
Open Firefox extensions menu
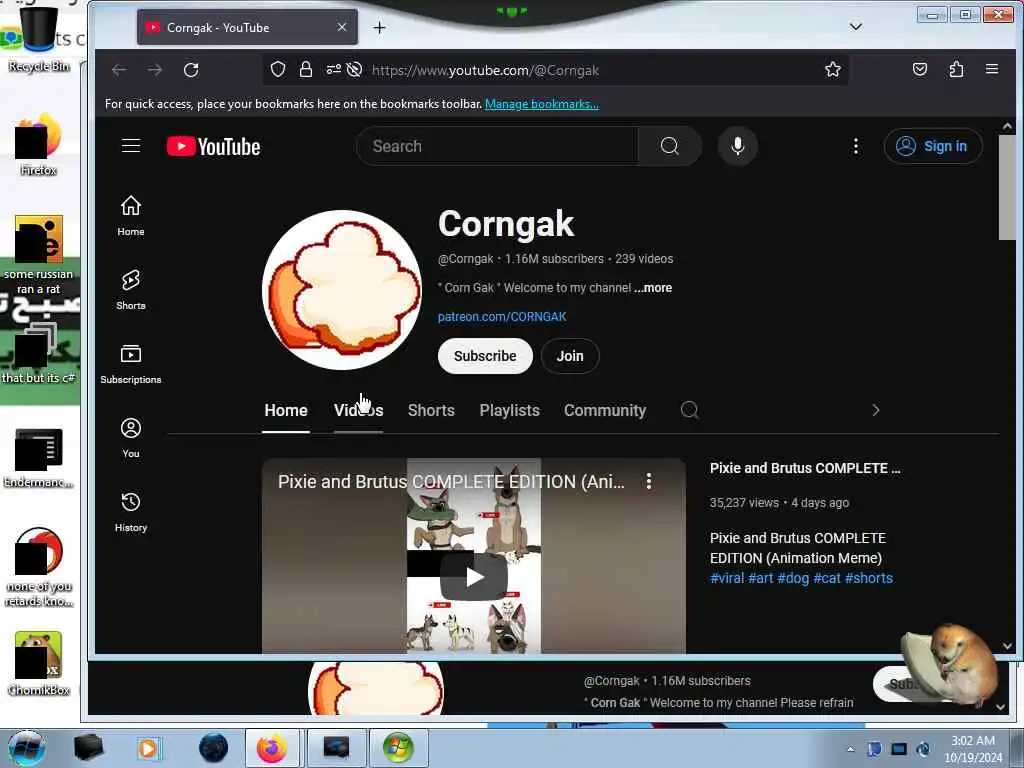pos(956,69)
